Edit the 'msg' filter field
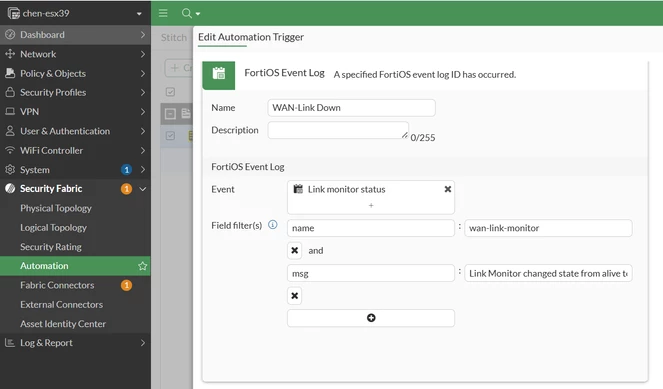The height and width of the screenshot is (389, 663). click(371, 273)
